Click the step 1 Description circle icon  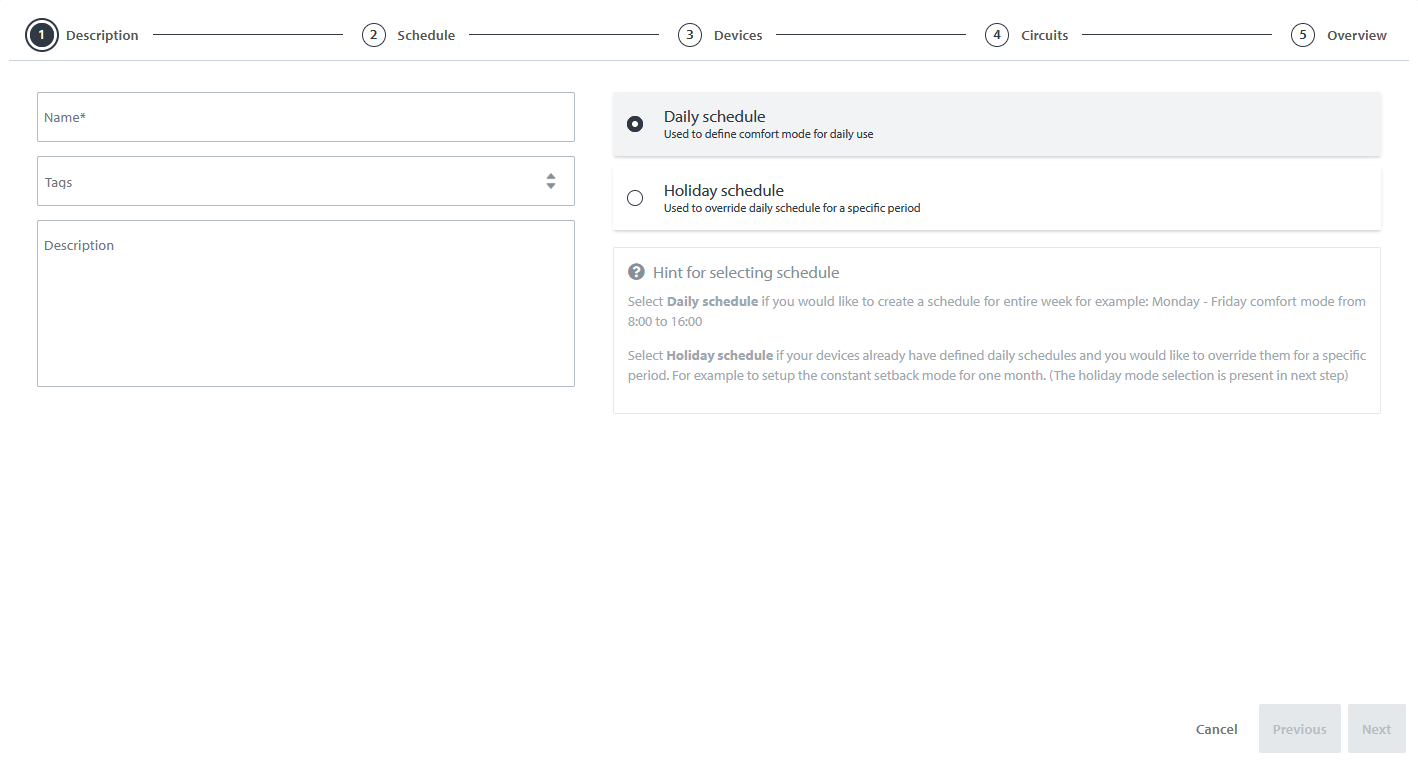click(41, 35)
